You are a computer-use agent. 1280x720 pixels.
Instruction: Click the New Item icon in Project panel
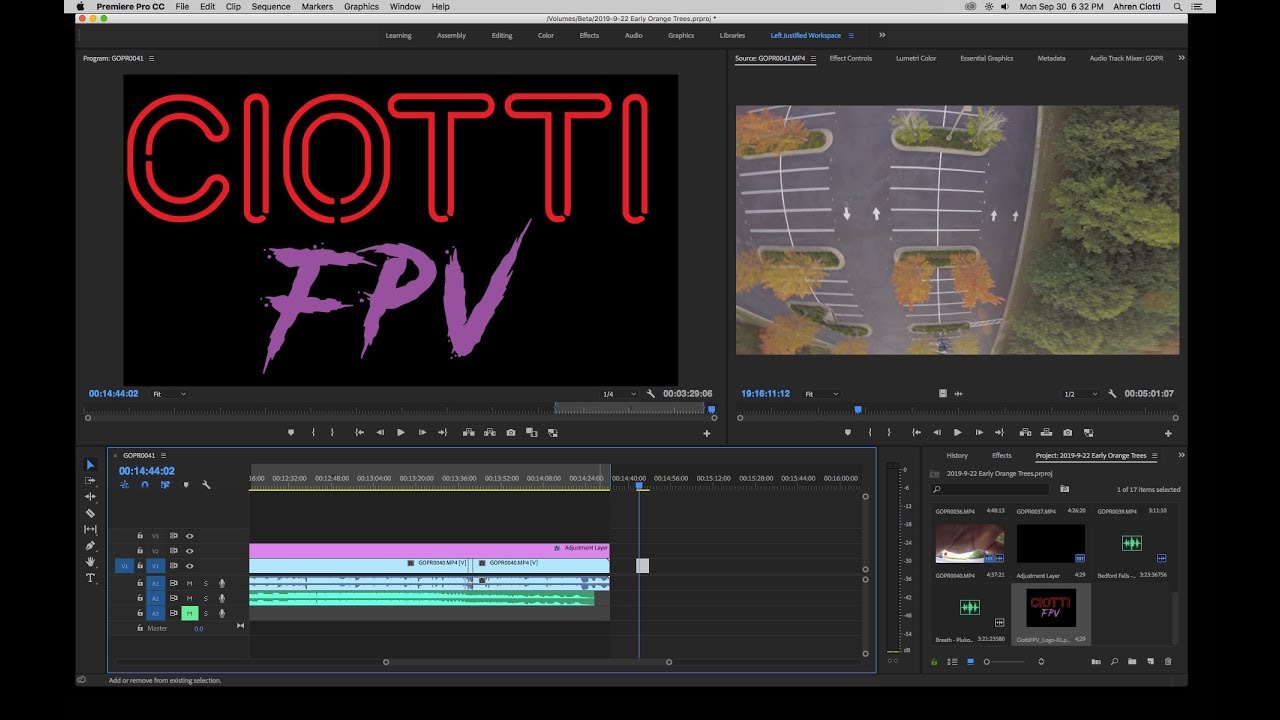point(1150,662)
